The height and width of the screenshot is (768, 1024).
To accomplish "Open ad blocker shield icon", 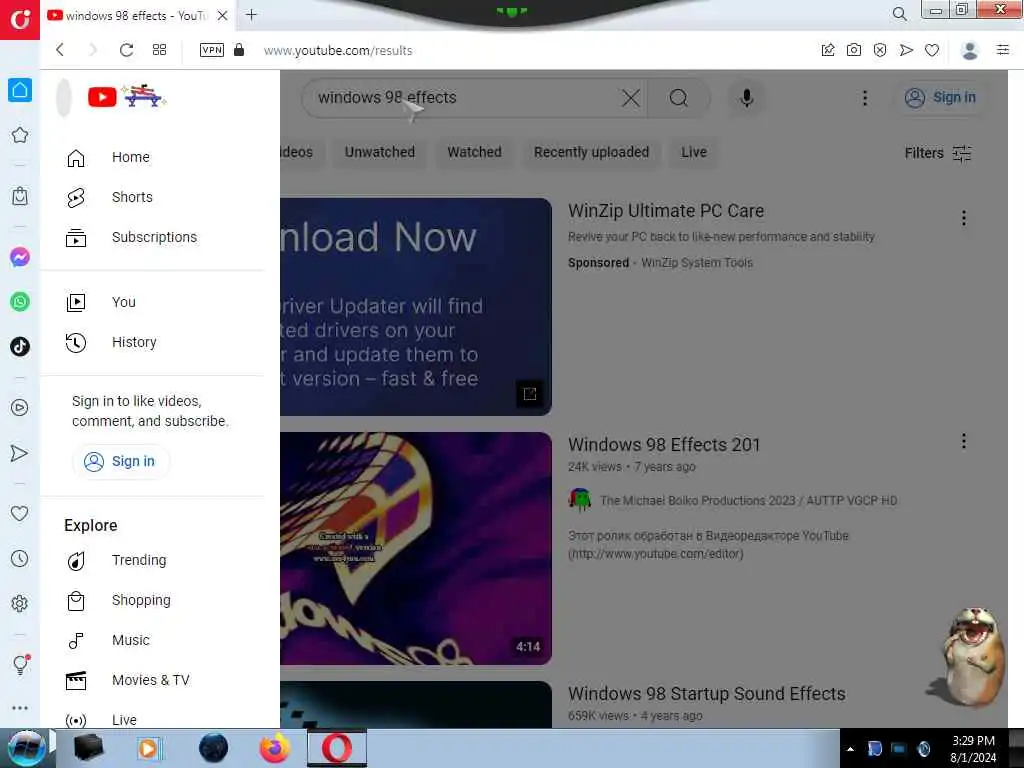I will (880, 50).
